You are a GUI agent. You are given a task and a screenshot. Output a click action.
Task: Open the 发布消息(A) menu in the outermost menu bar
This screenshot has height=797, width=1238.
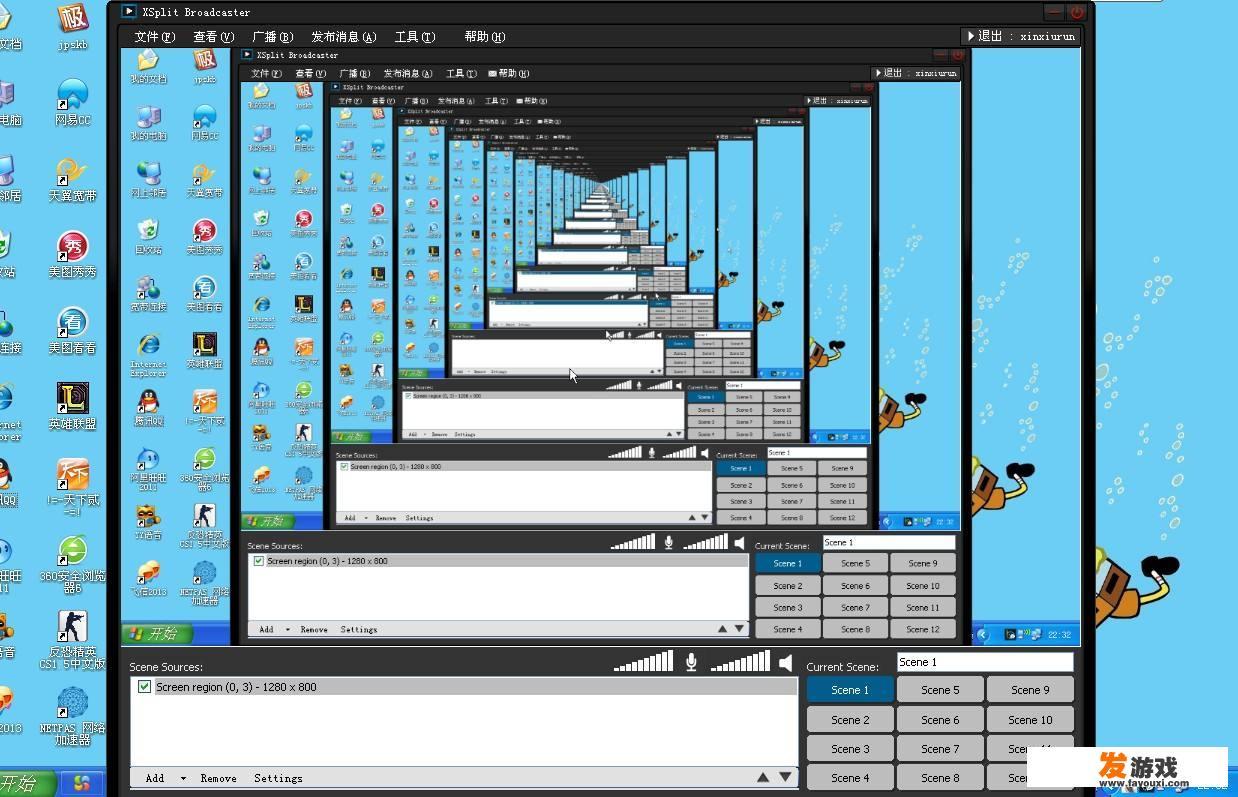click(x=343, y=37)
